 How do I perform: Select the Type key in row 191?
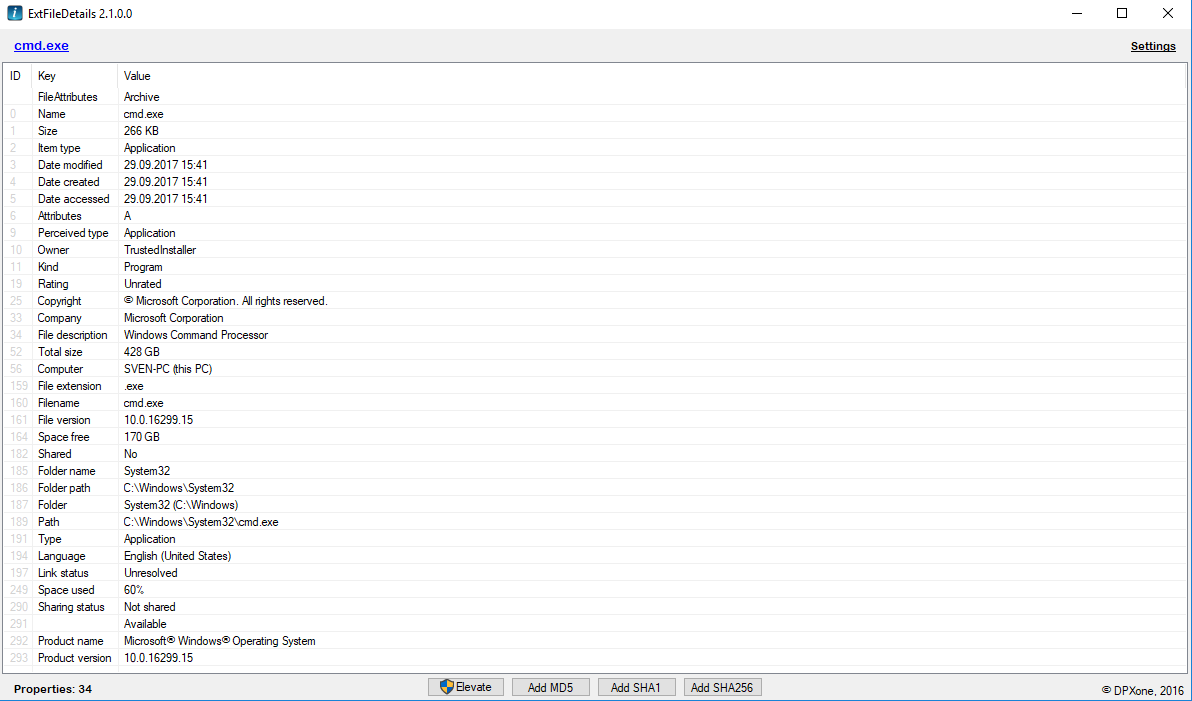coord(49,539)
